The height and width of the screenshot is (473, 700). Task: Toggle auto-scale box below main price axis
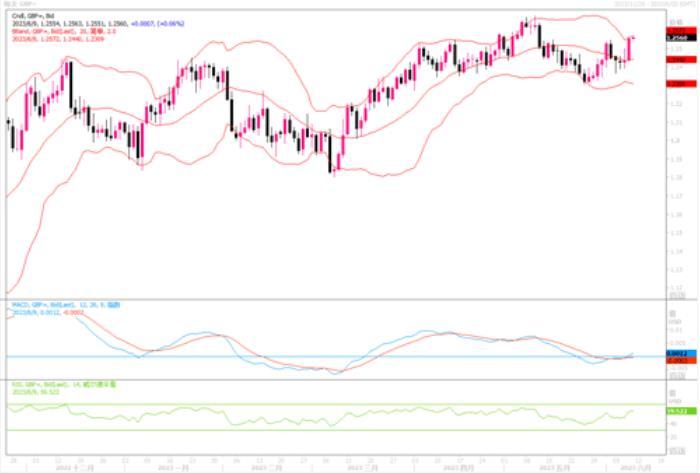click(677, 296)
